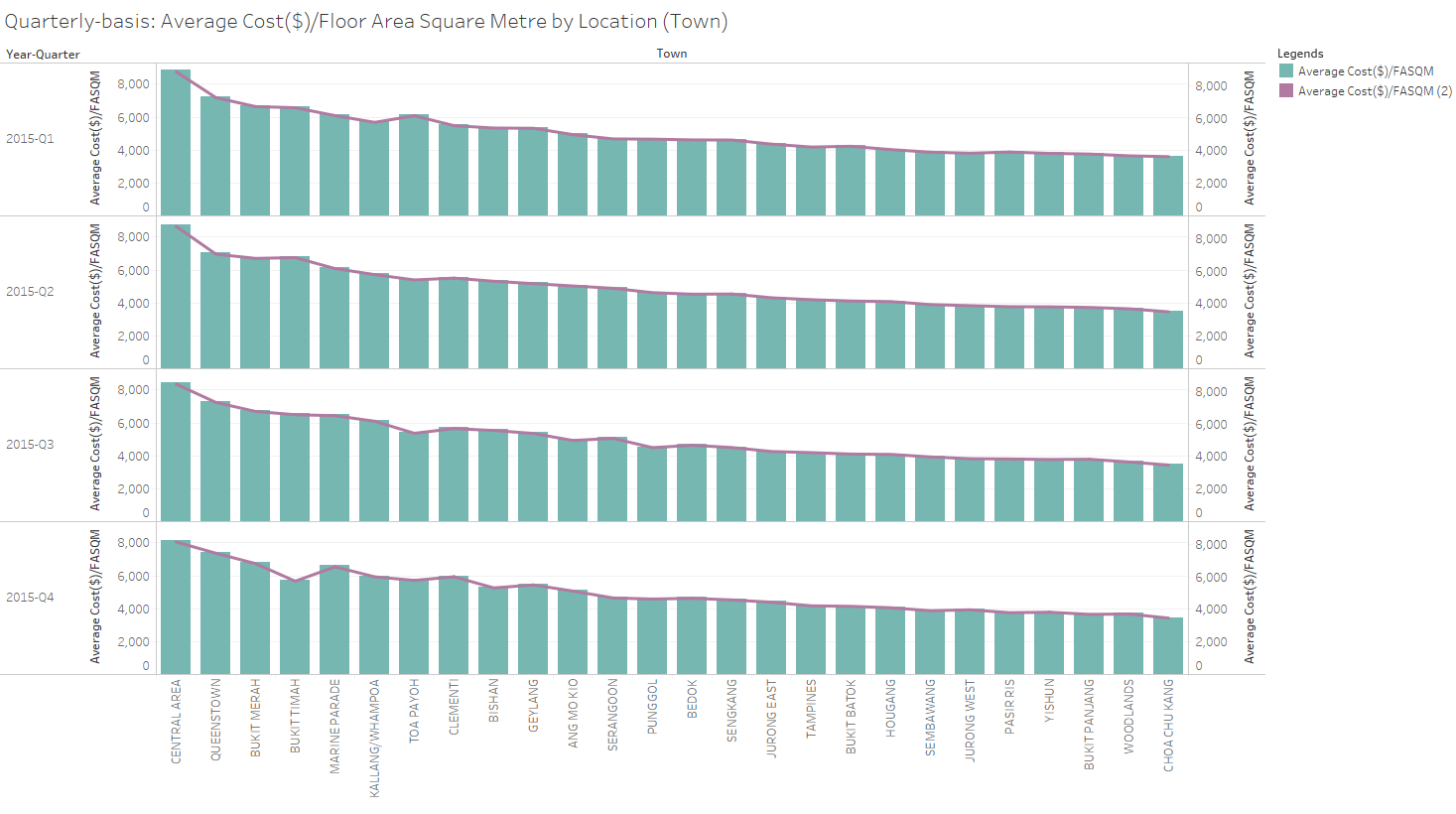Click the left 8,000 tick in 2015-Q1 row

133,84
